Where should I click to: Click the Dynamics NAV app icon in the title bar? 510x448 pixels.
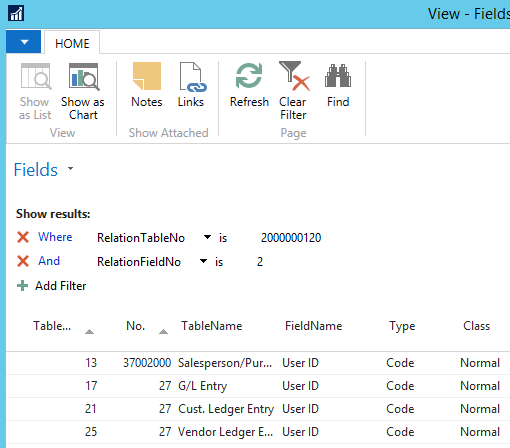(x=16, y=14)
